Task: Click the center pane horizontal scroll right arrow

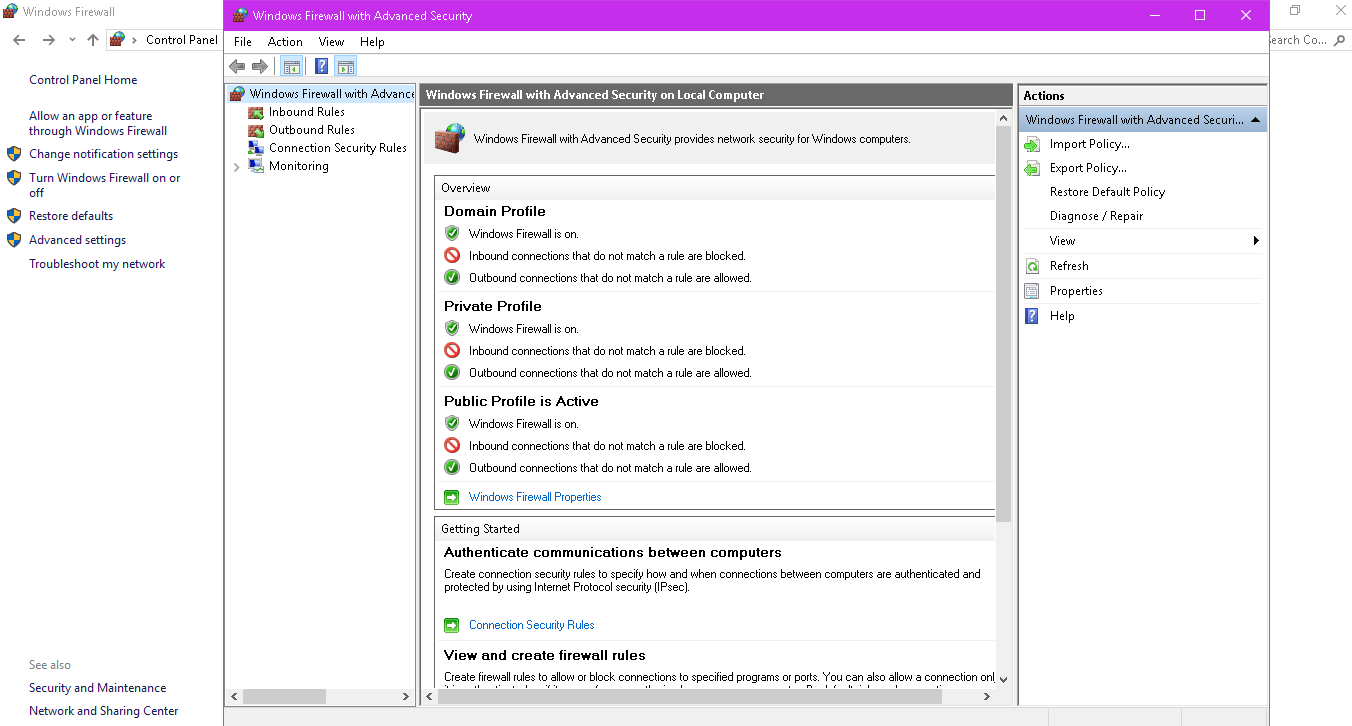Action: 987,696
